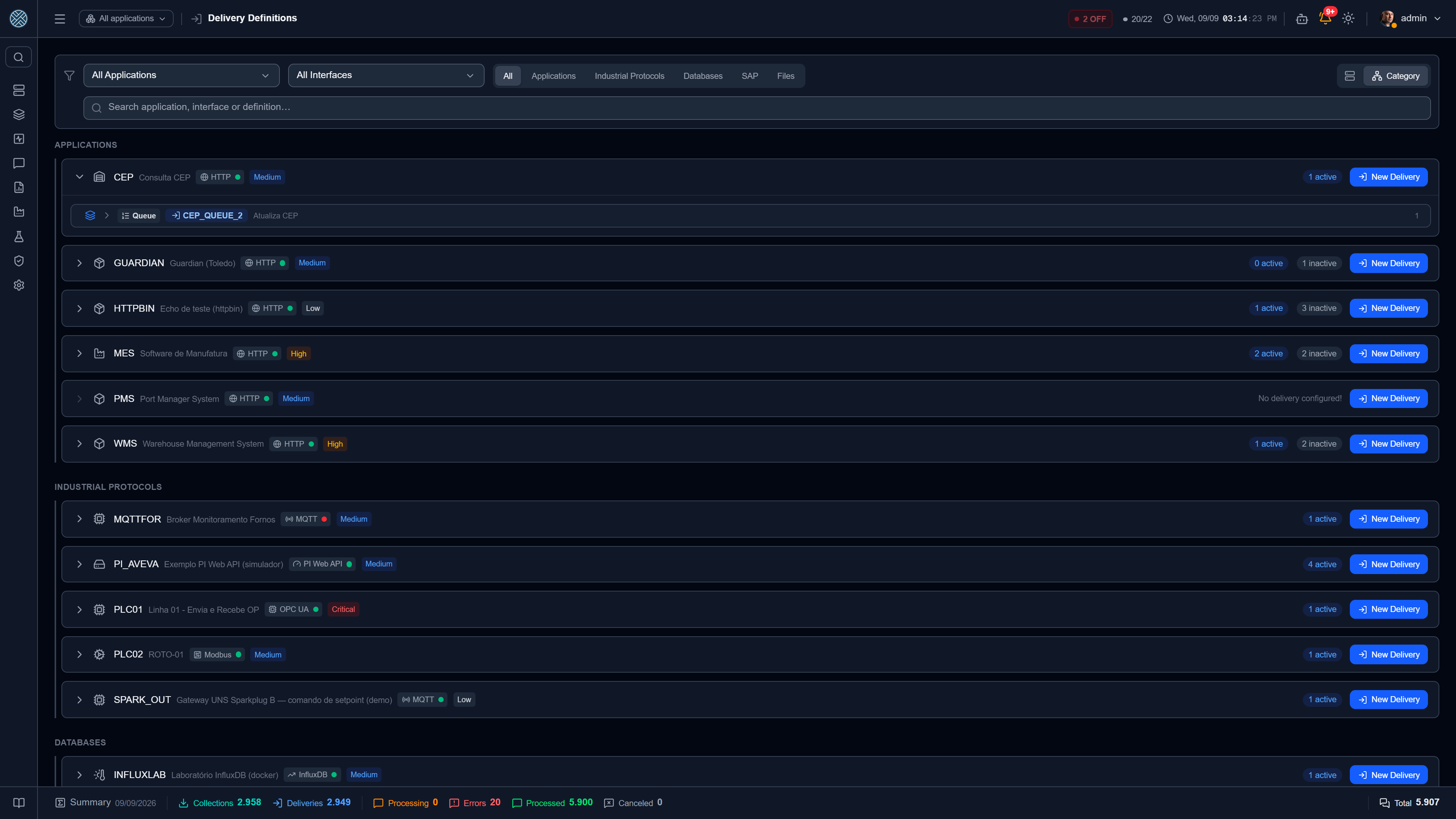Click New Delivery for MES
1456x819 pixels.
coord(1388,353)
